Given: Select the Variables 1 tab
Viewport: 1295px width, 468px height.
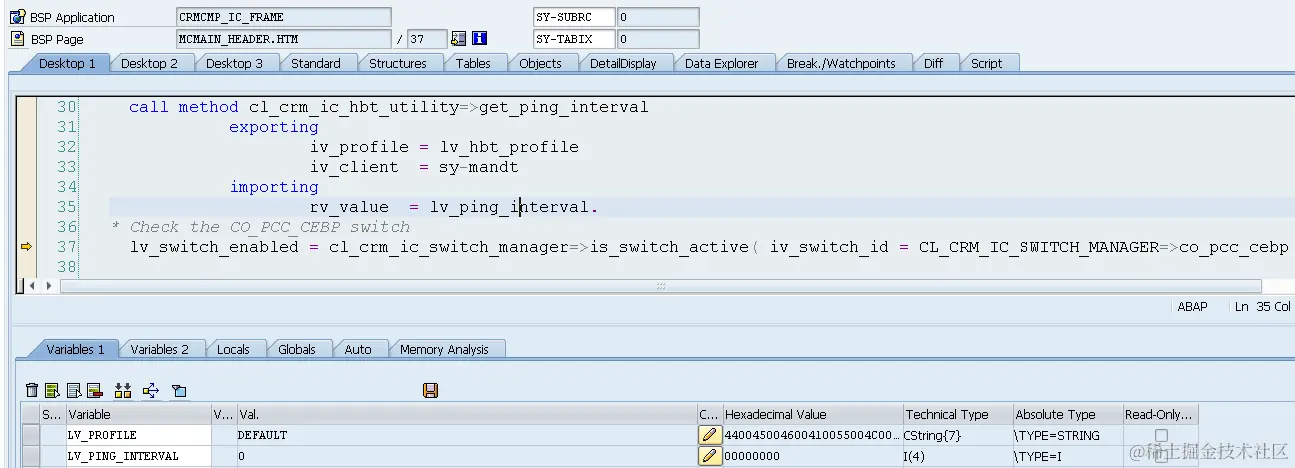Looking at the screenshot, I should point(75,349).
